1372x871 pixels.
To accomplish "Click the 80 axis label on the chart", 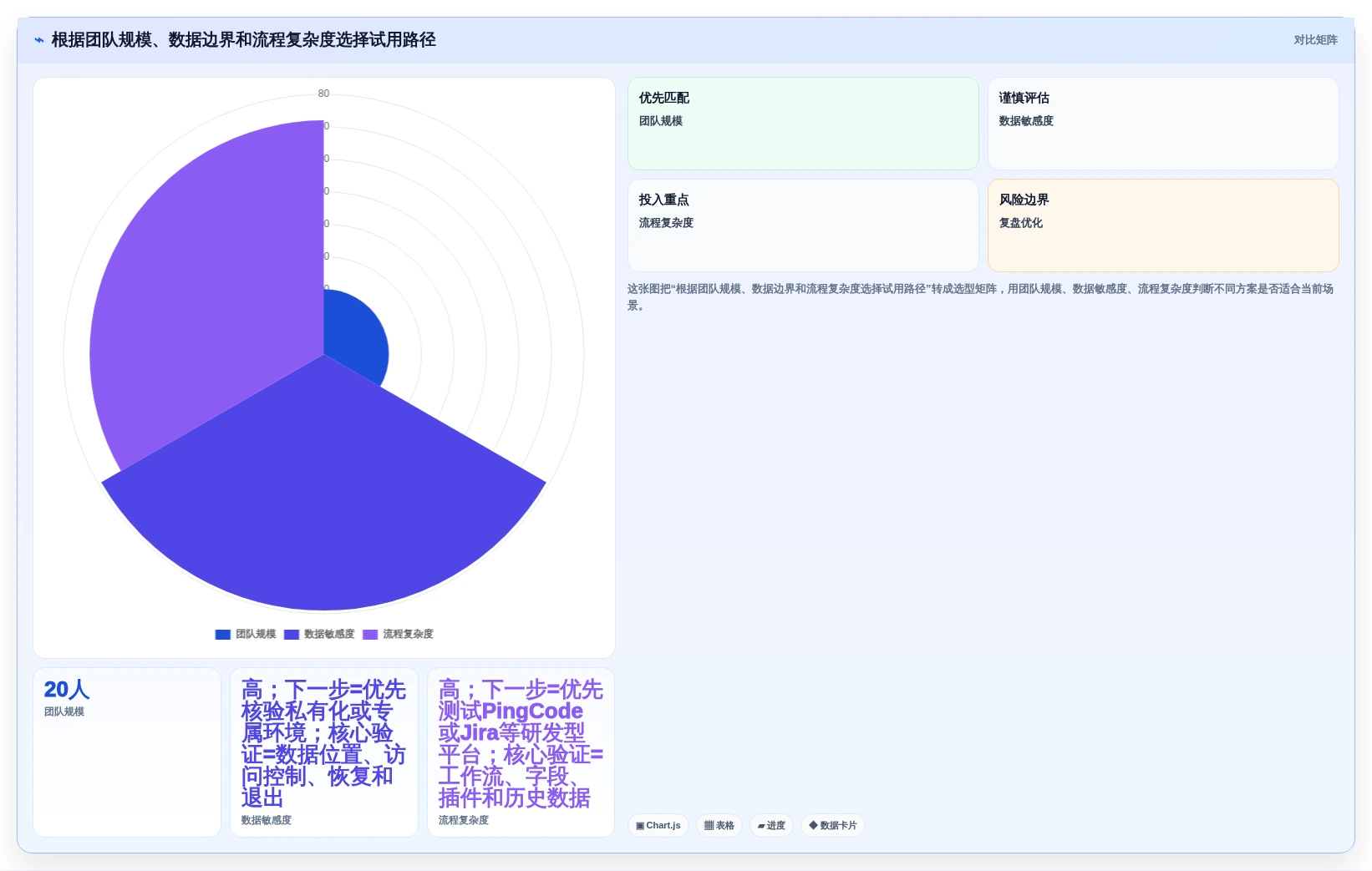I will point(323,94).
